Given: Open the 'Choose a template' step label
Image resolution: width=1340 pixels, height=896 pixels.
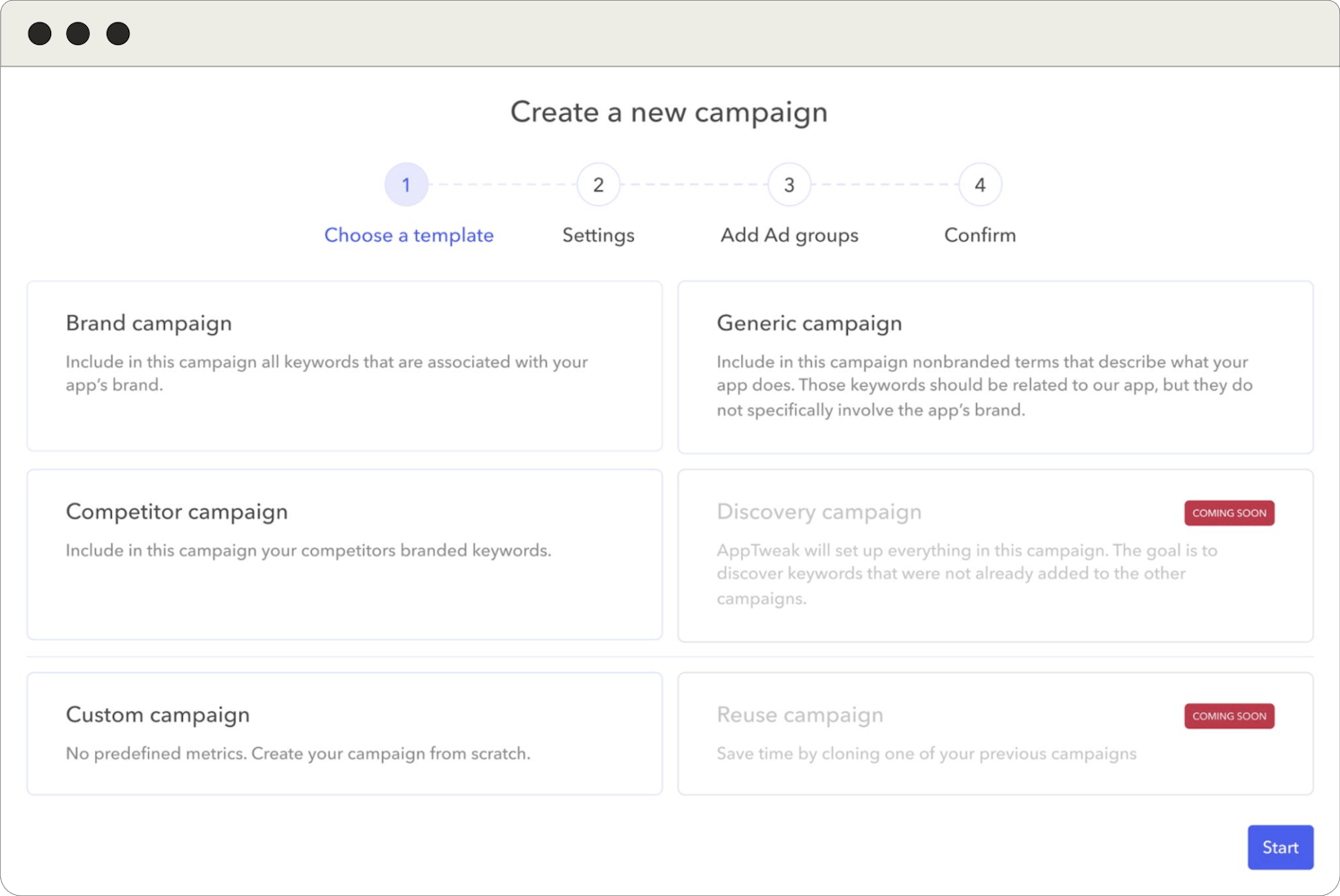Looking at the screenshot, I should point(409,235).
